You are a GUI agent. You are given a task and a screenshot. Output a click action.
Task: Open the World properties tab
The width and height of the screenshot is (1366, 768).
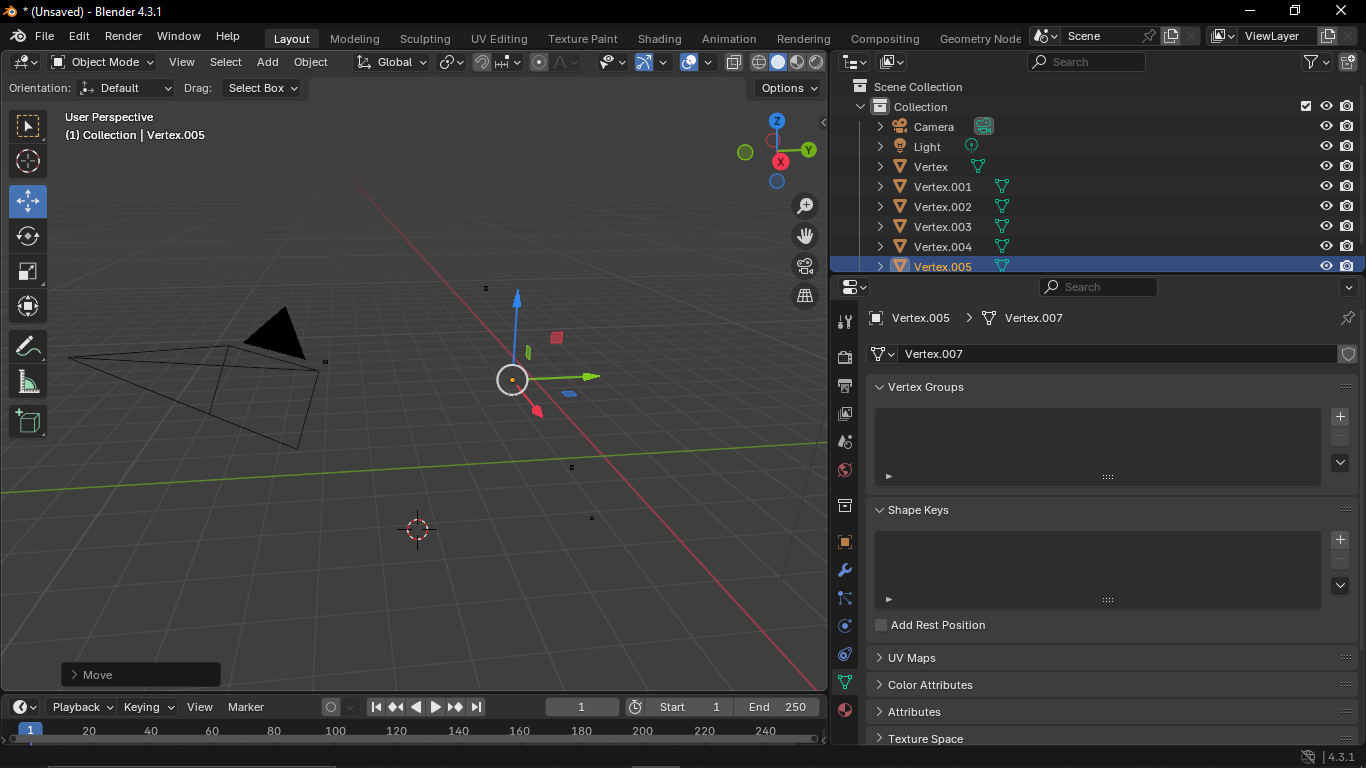click(x=845, y=469)
